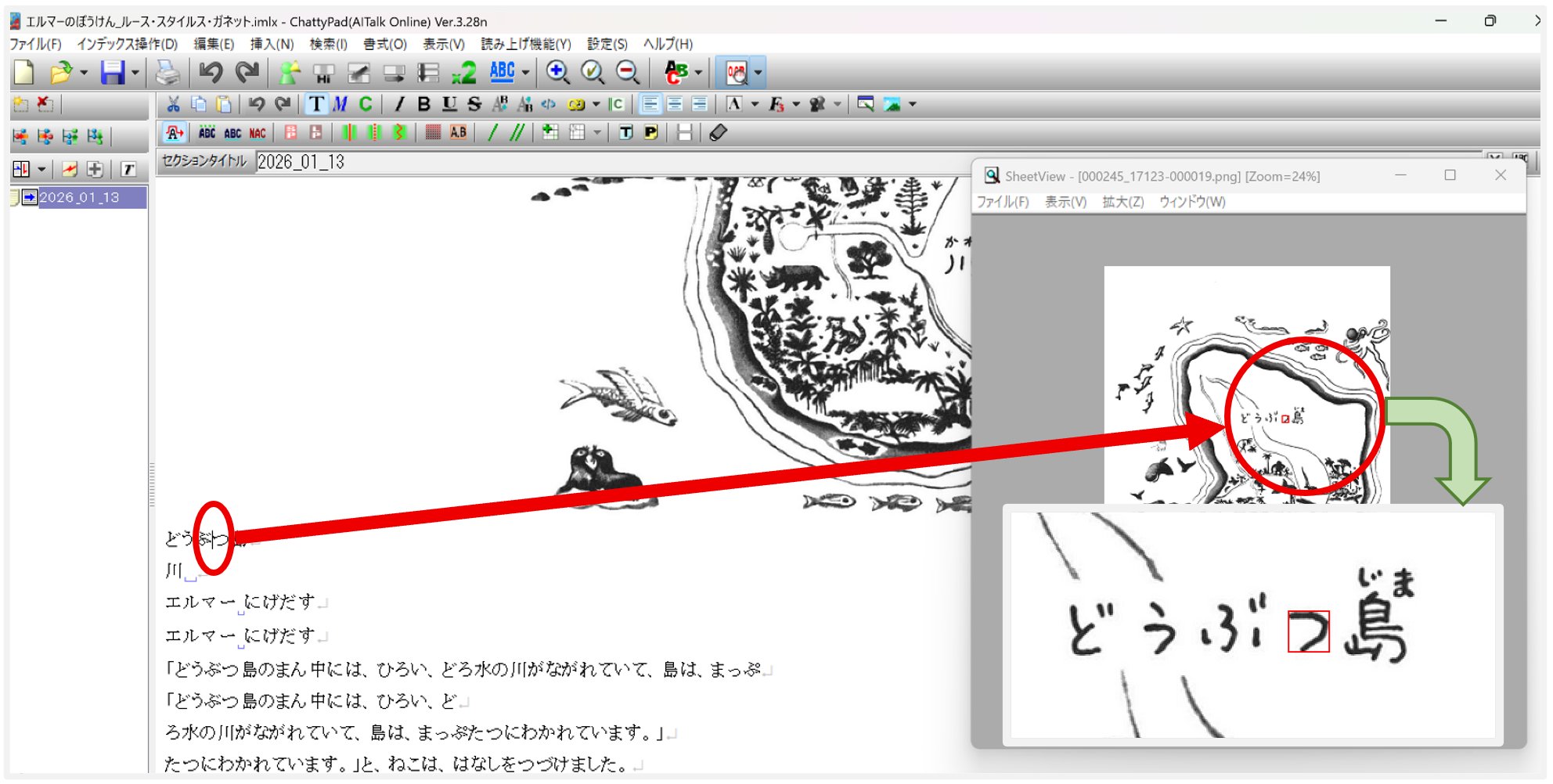Viewport: 1553px width, 784px height.
Task: Click the zoom in magnifier icon
Action: [x=557, y=73]
